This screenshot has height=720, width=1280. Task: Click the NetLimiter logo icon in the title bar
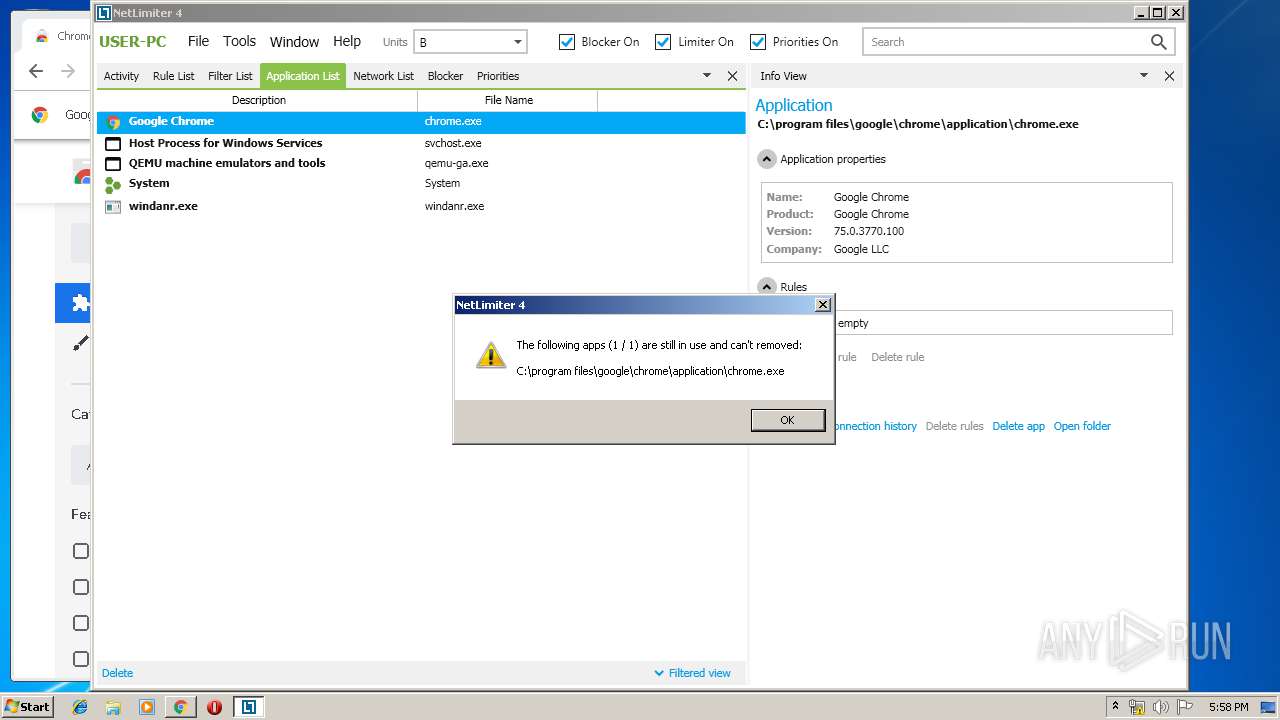coord(104,13)
